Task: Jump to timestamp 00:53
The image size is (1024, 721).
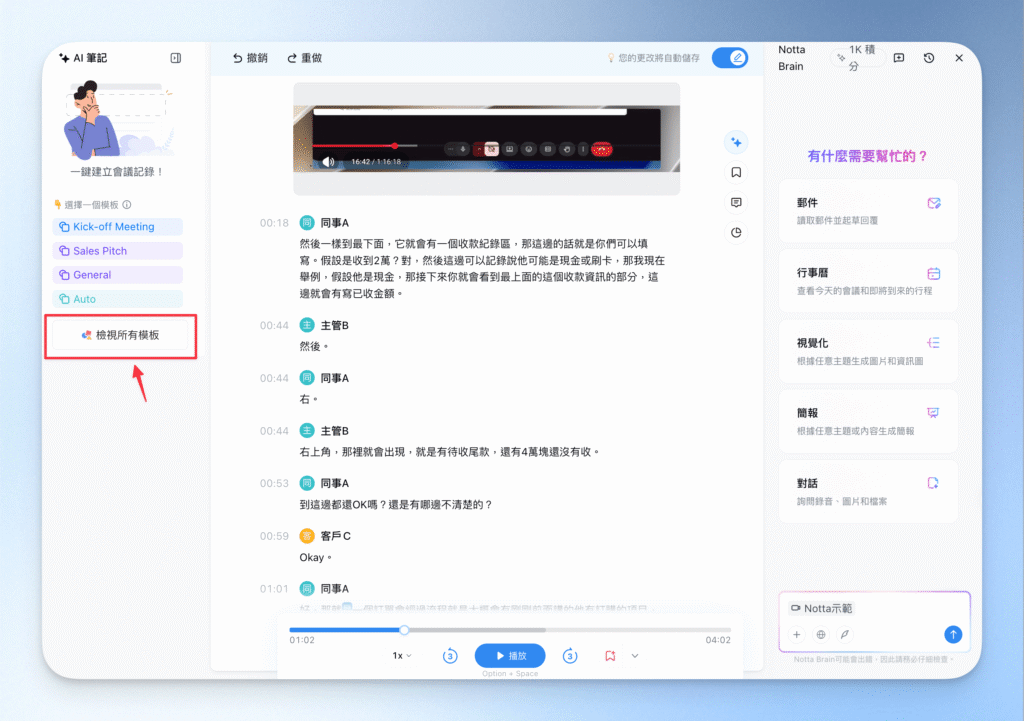Action: click(274, 483)
